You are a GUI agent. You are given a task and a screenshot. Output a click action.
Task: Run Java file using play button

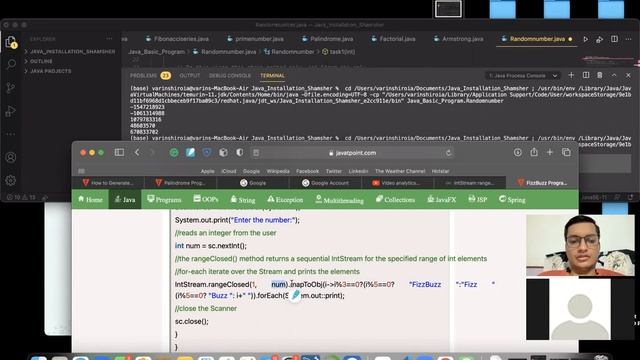(x=586, y=39)
